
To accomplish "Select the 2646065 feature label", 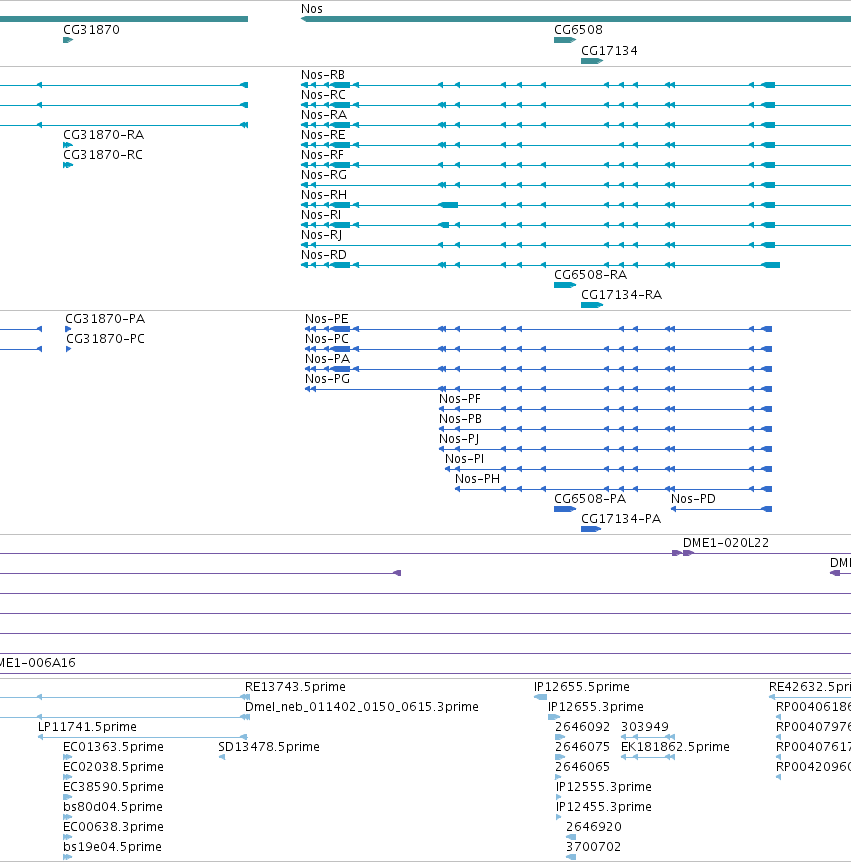I will tap(583, 766).
